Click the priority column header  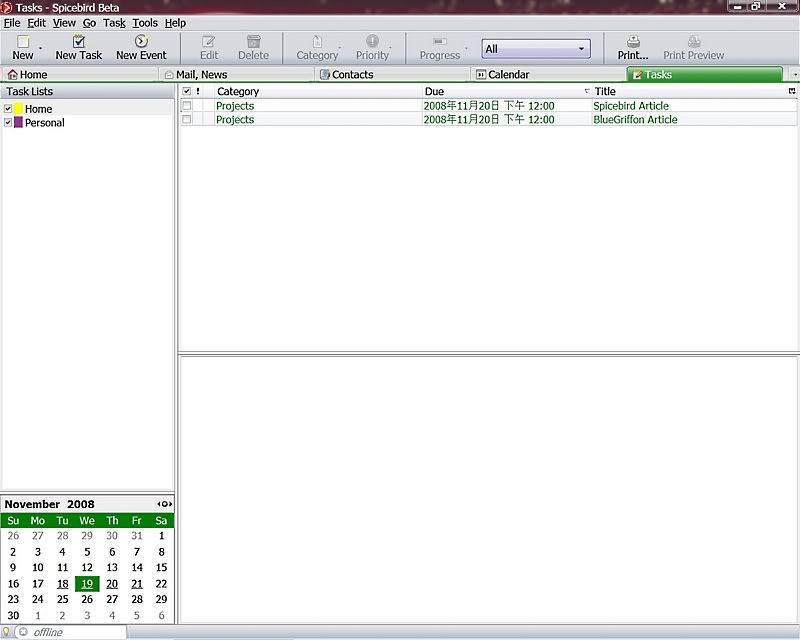(x=198, y=91)
